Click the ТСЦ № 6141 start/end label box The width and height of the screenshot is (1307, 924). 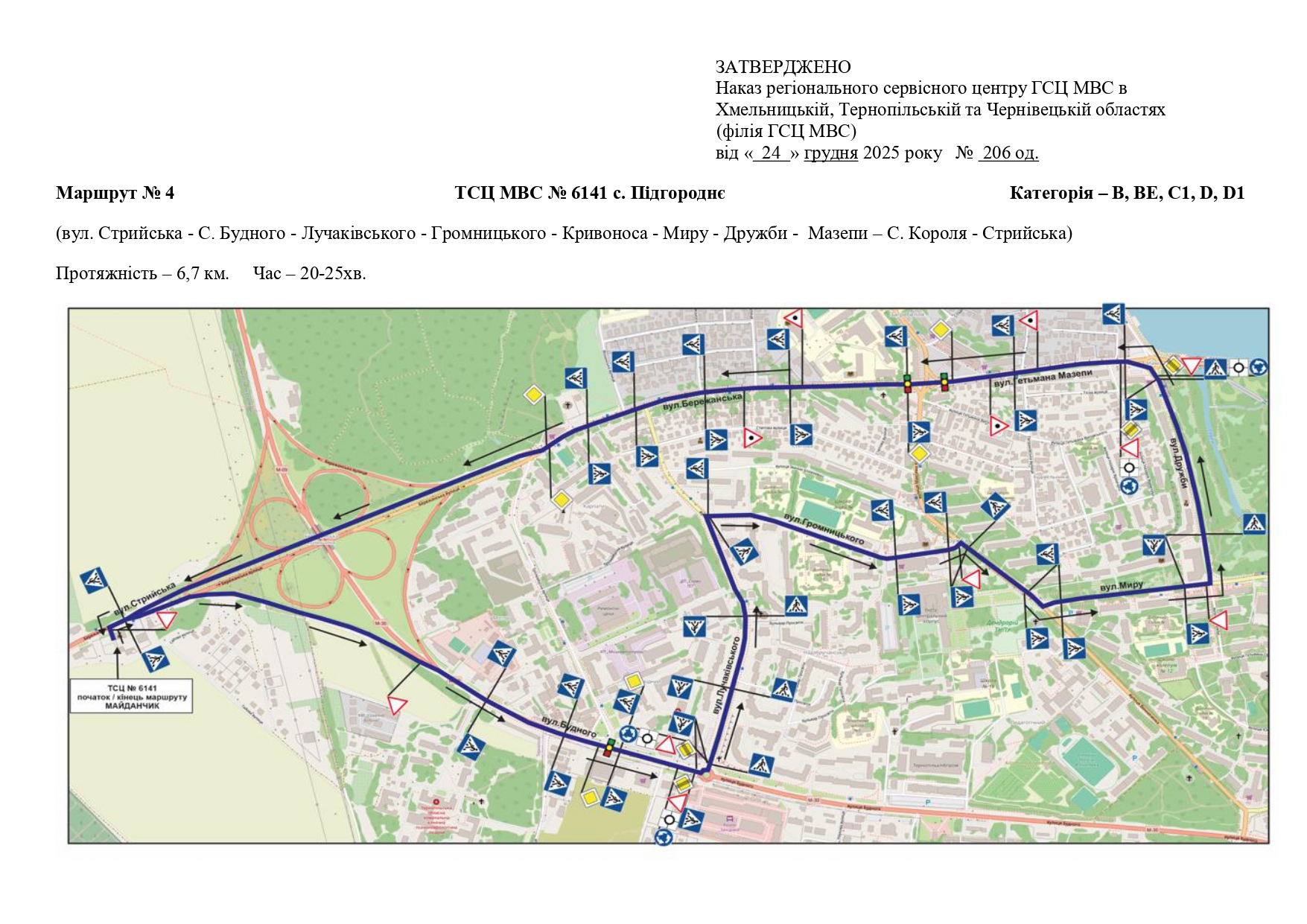[x=132, y=696]
